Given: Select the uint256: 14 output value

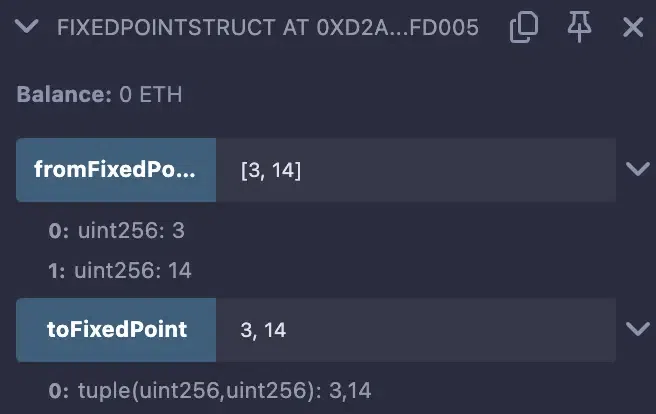Looking at the screenshot, I should click(133, 270).
